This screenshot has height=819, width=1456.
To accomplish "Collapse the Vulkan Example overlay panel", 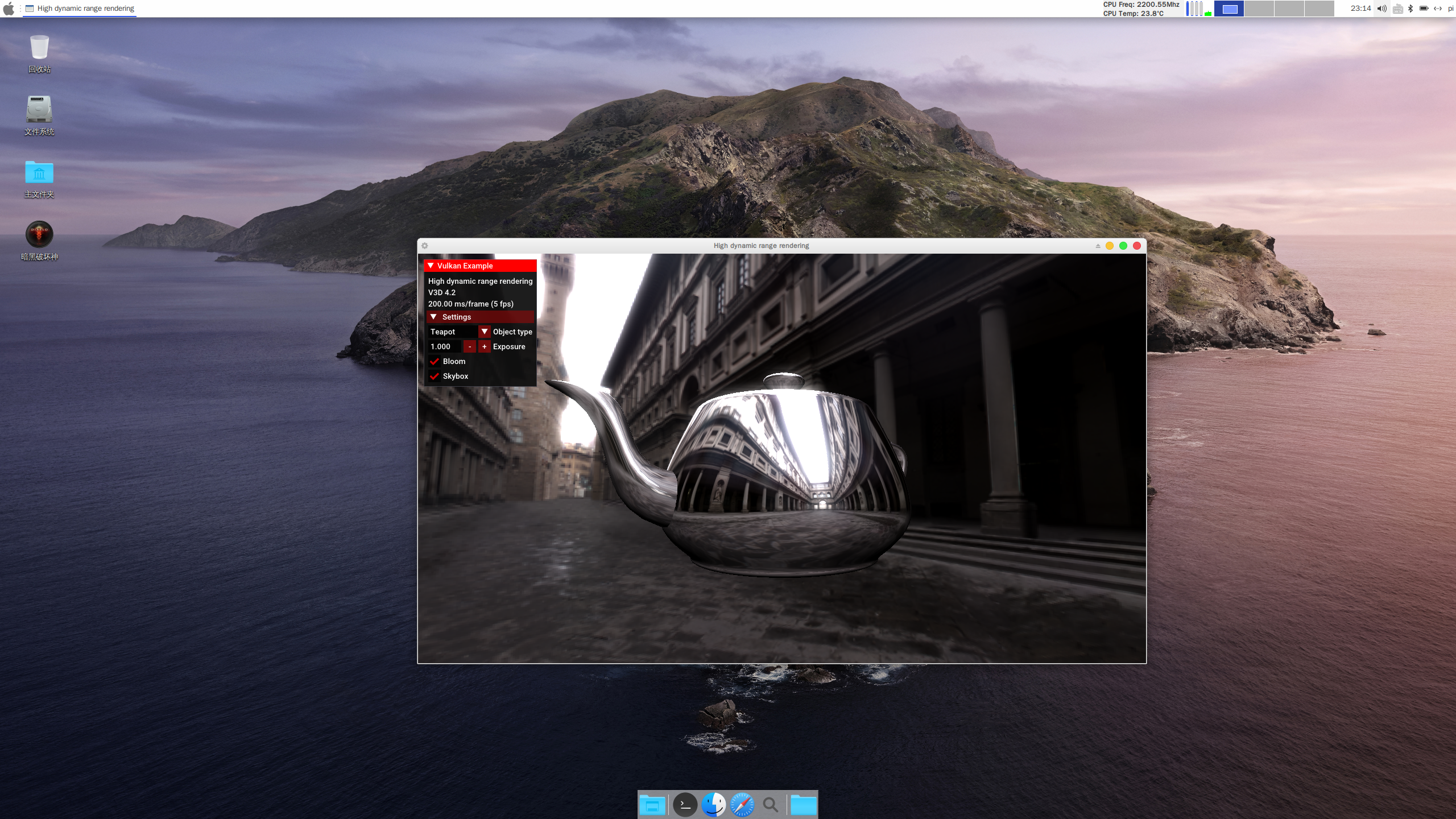I will coord(431,266).
